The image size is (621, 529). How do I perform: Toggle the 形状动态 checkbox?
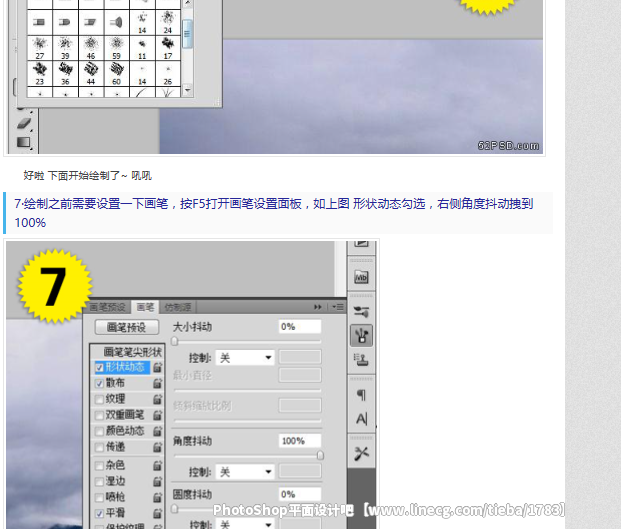point(98,367)
